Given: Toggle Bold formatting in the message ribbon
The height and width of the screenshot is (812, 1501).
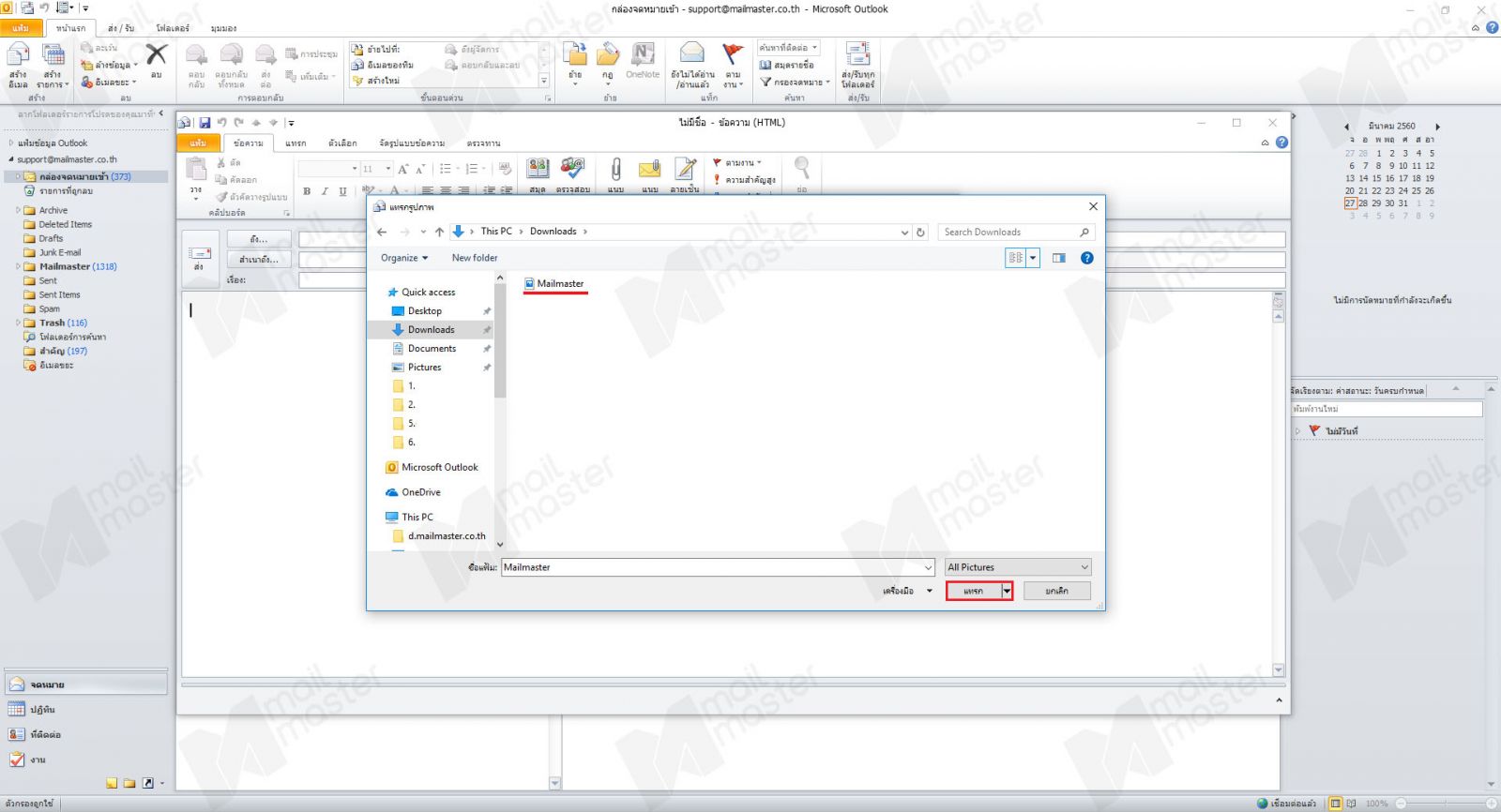Looking at the screenshot, I should coord(307,191).
